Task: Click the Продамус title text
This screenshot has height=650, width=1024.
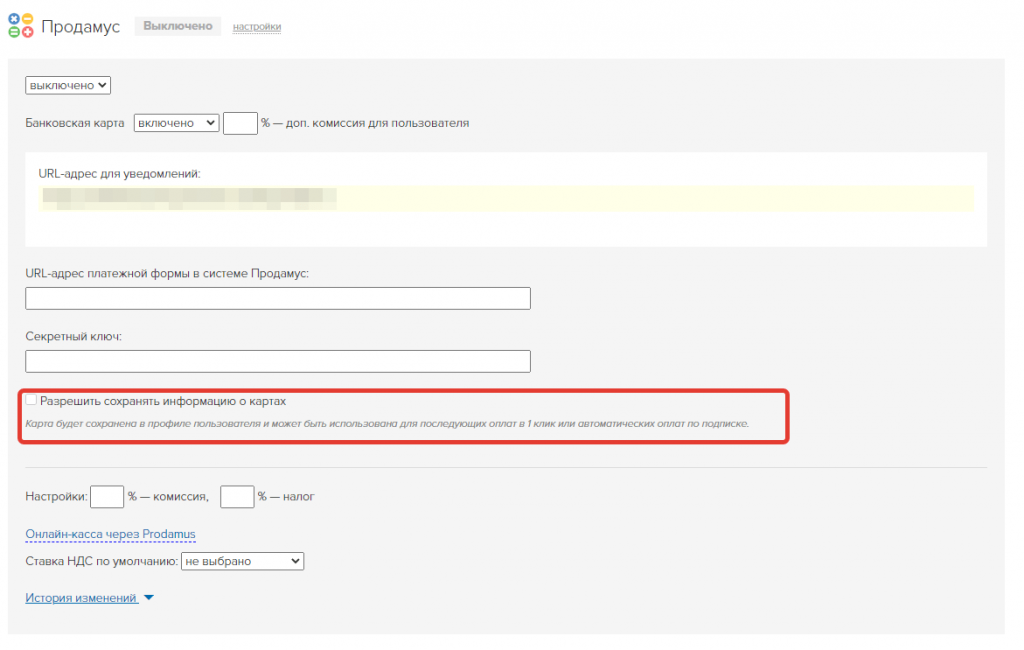Action: [80, 27]
